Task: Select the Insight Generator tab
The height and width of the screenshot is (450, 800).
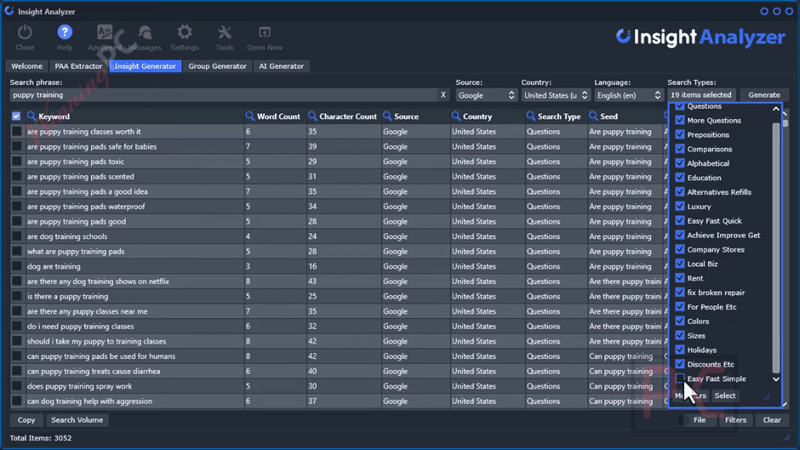Action: point(145,66)
